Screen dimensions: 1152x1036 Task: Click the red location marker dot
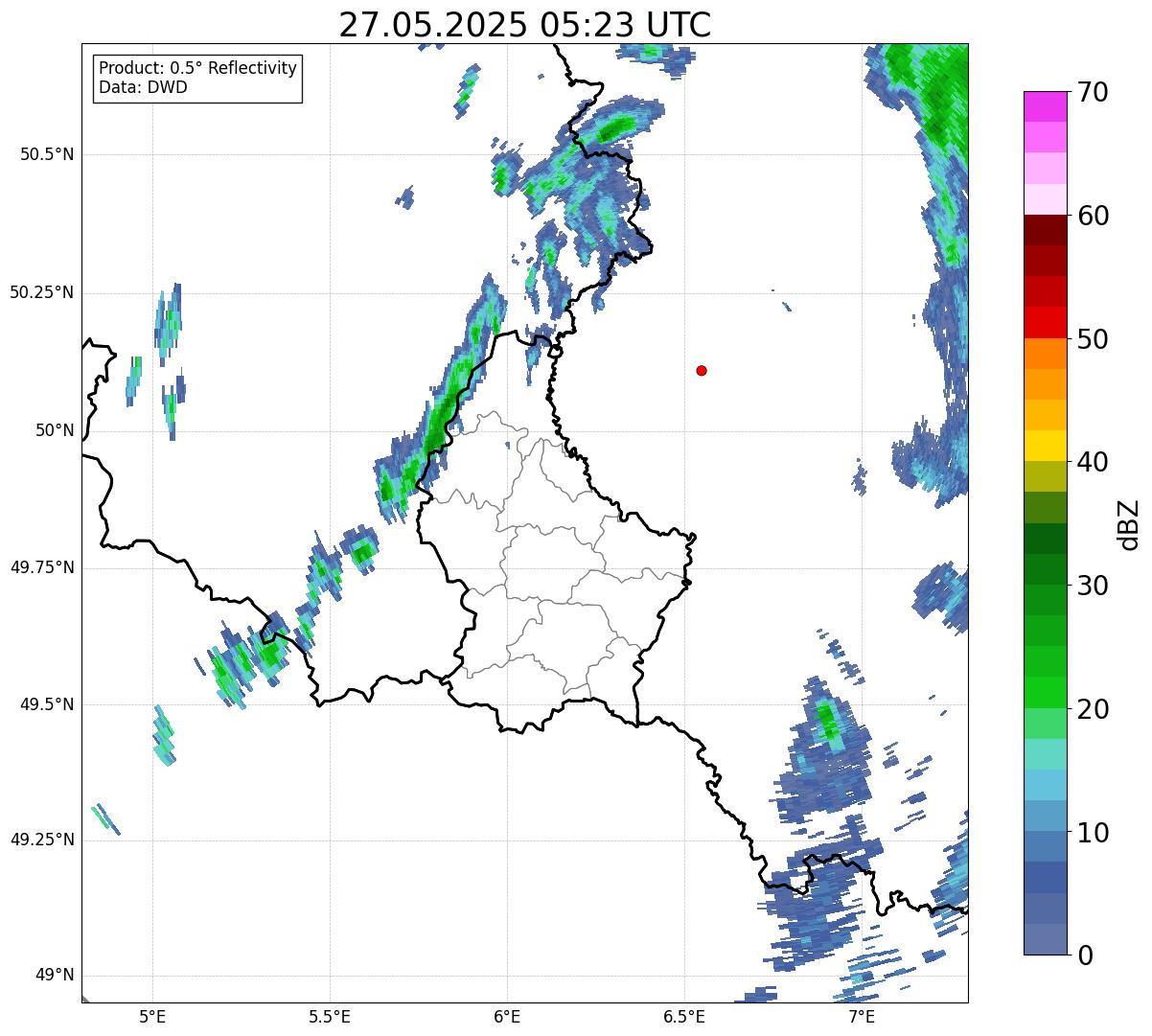point(702,370)
